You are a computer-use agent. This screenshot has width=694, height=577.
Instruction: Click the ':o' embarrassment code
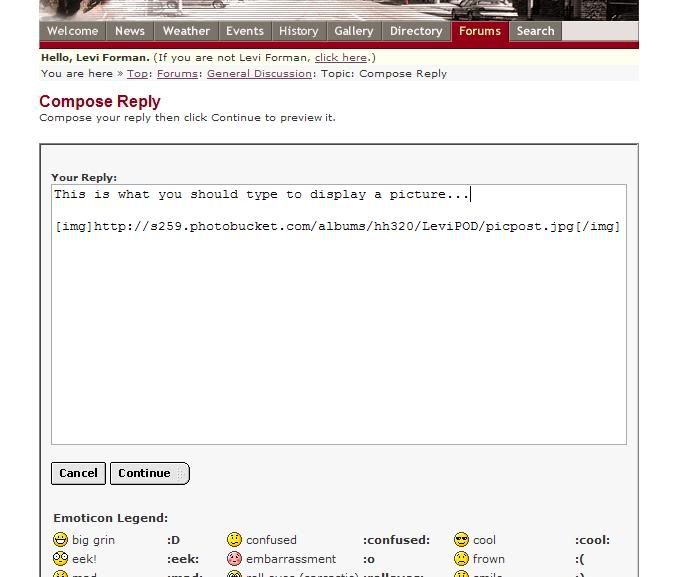(x=369, y=559)
